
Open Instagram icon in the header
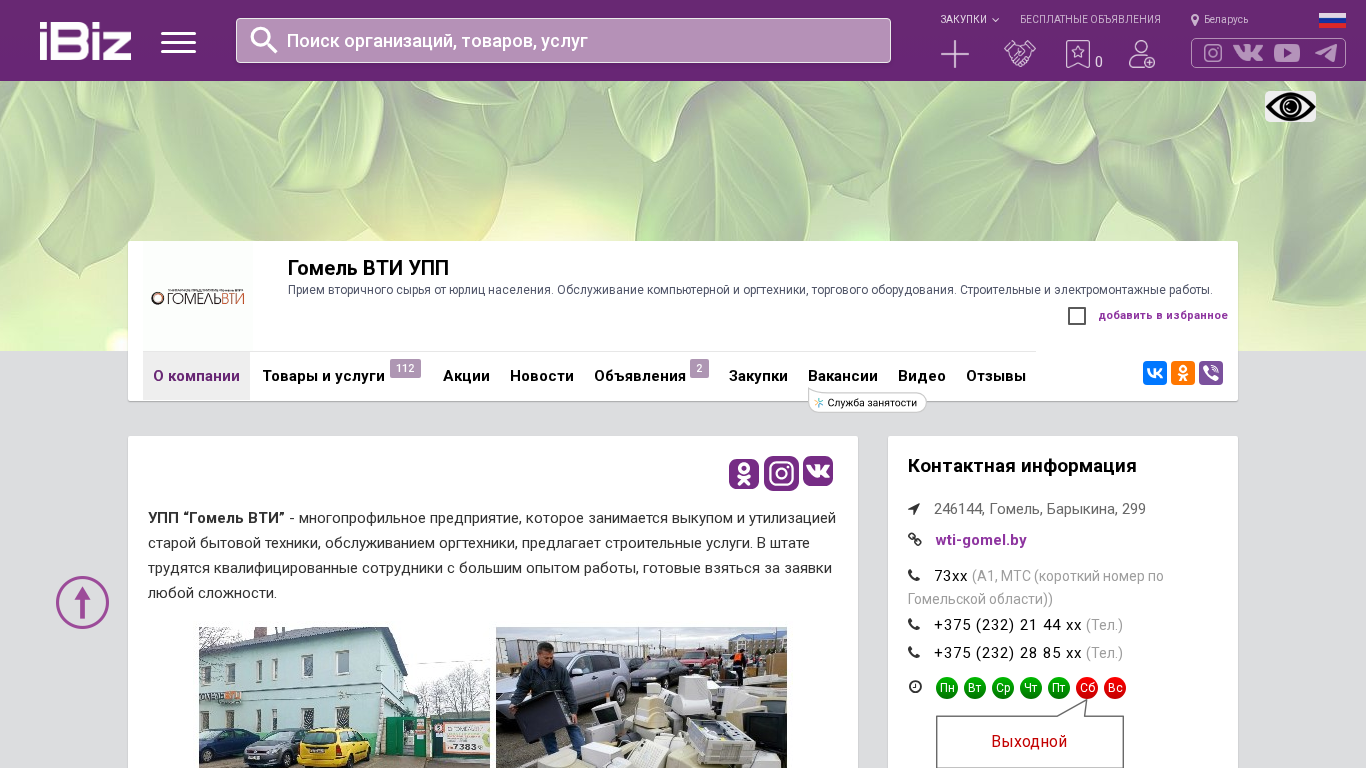point(1213,53)
